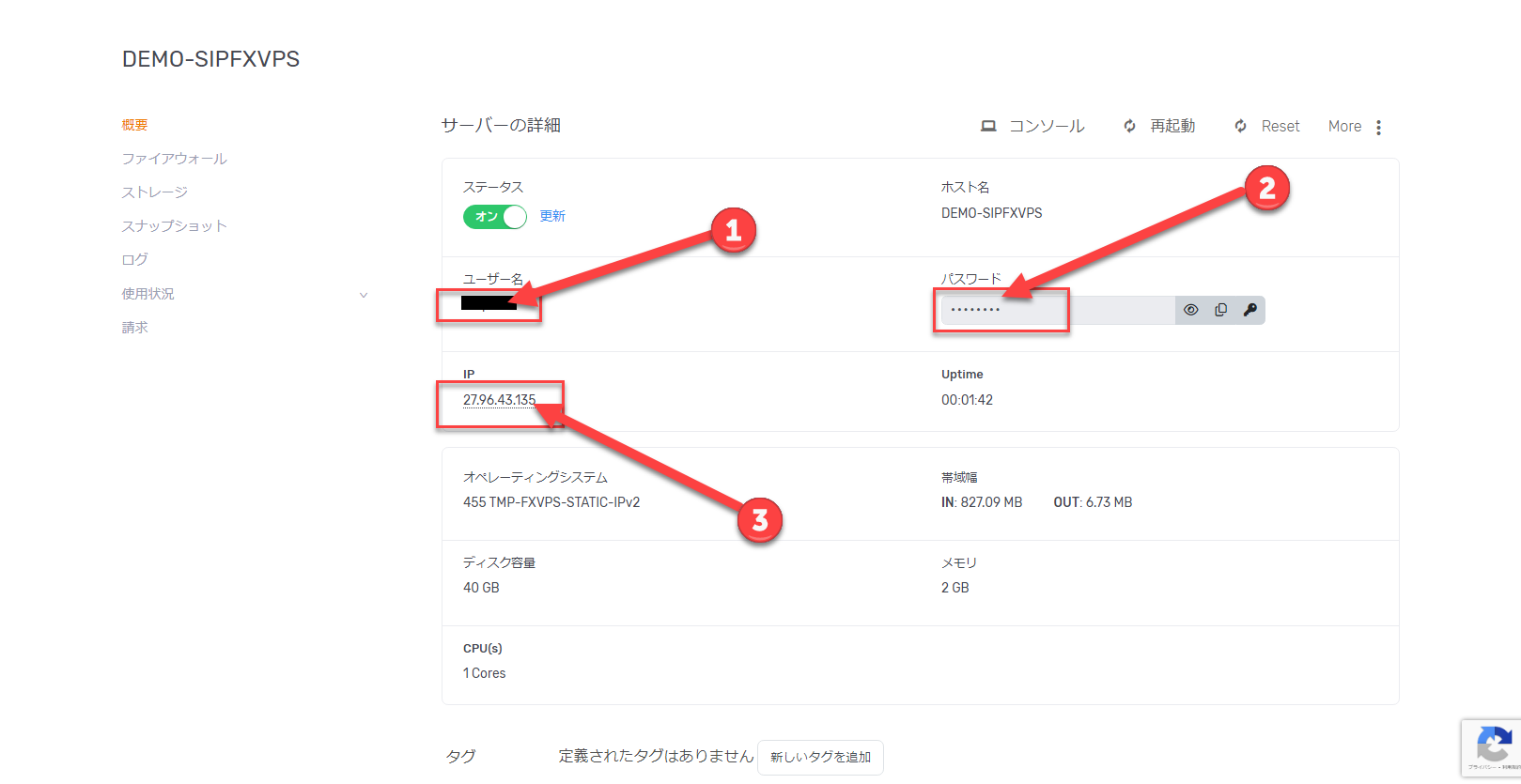Open the スナップショット section
1521x784 pixels.
click(x=174, y=226)
